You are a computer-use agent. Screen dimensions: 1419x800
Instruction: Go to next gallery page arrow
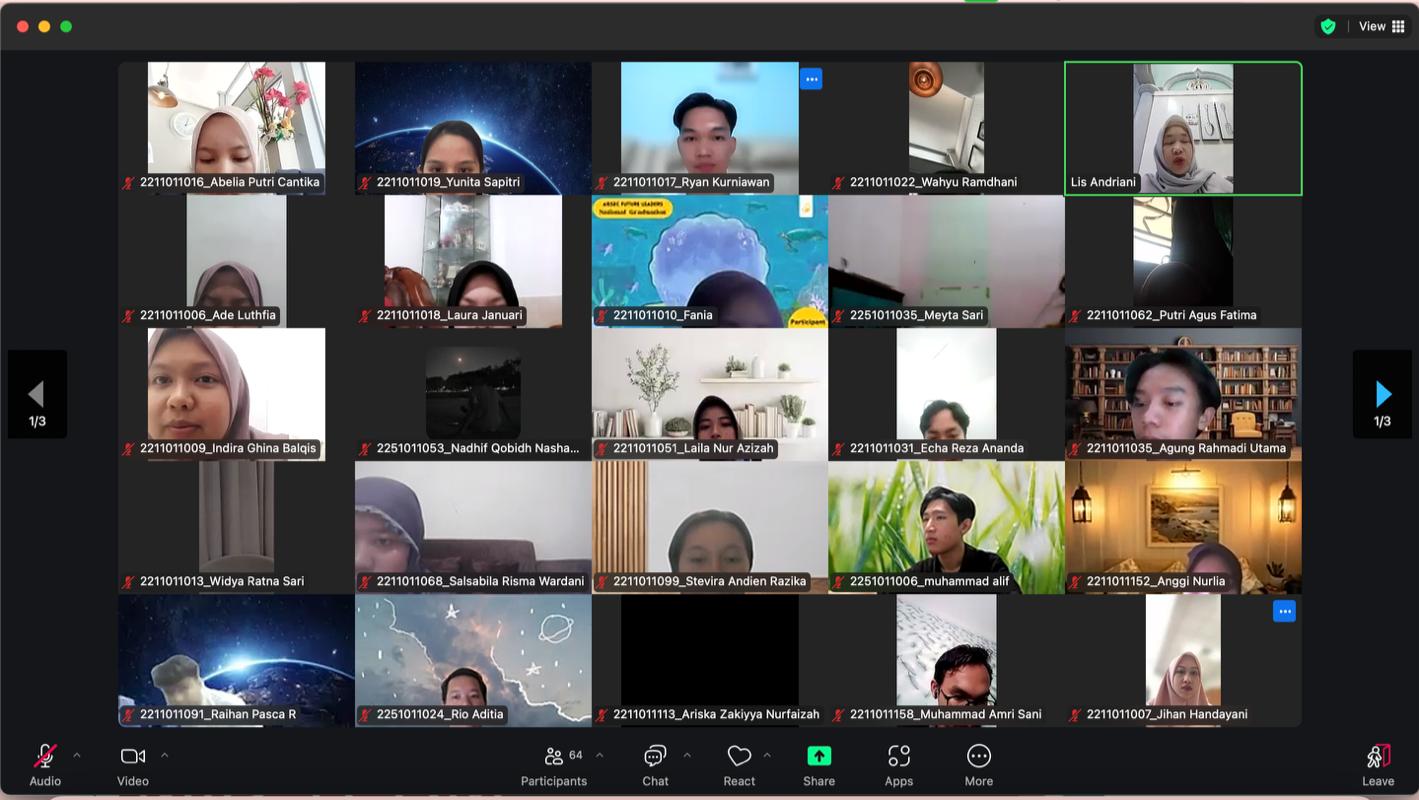(x=1382, y=394)
